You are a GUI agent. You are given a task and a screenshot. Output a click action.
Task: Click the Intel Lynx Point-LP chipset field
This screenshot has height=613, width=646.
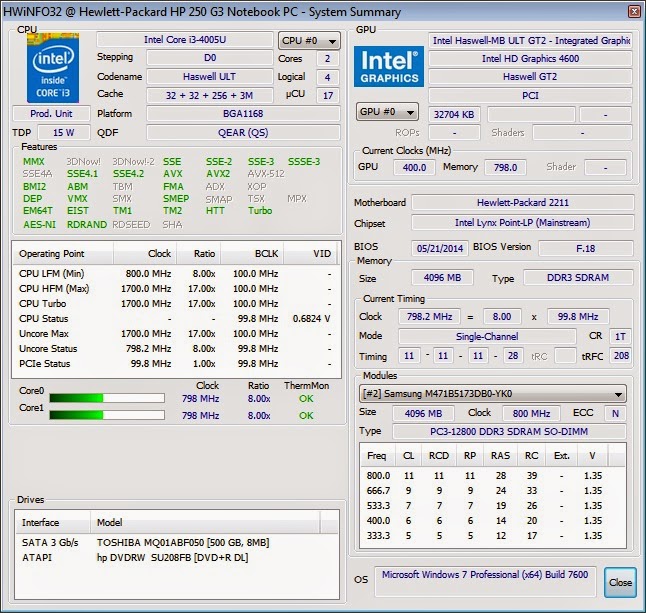(522, 223)
